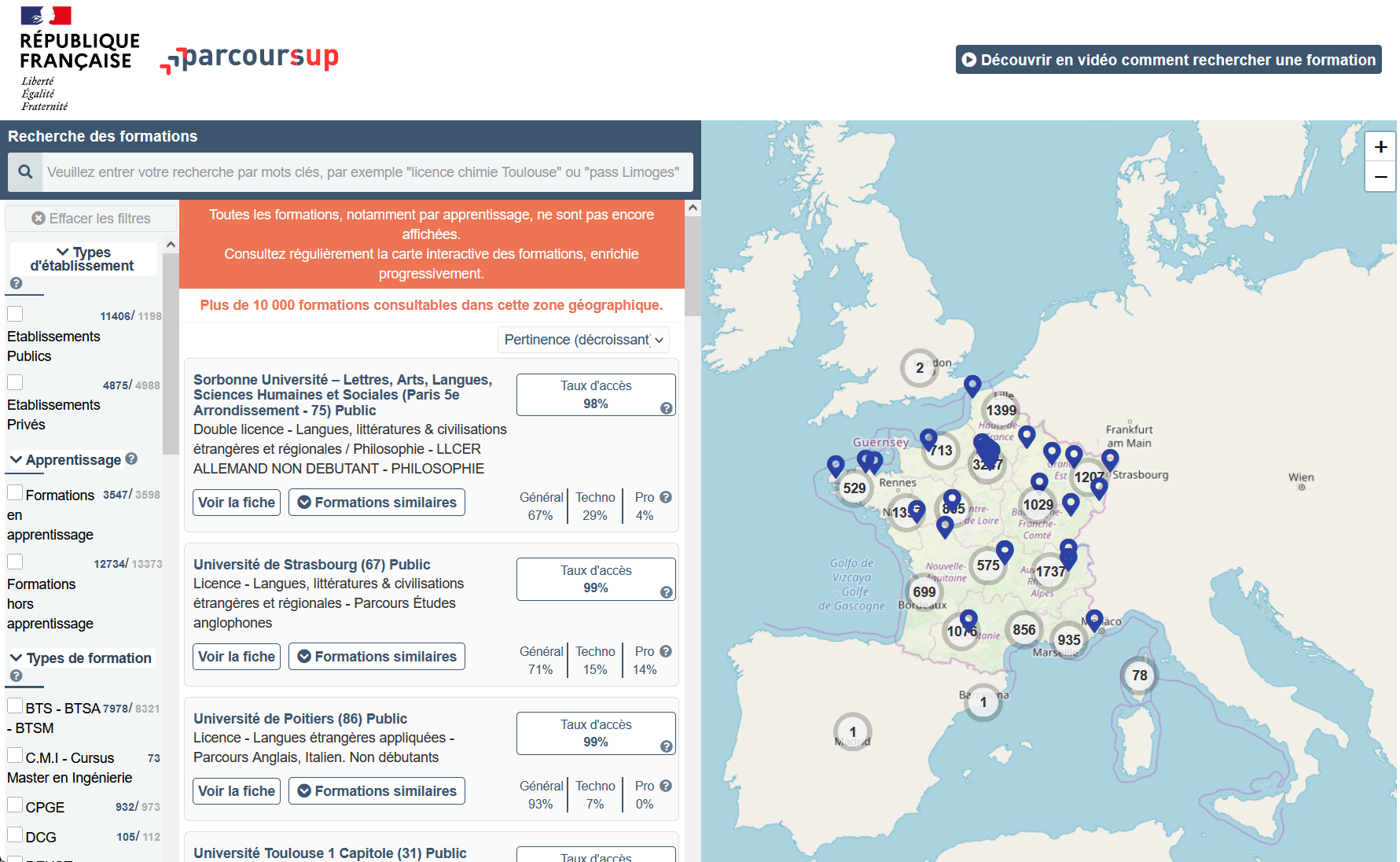This screenshot has width=1400, height=862.
Task: Click the 78 cluster marker over Corsica
Action: pos(1139,675)
